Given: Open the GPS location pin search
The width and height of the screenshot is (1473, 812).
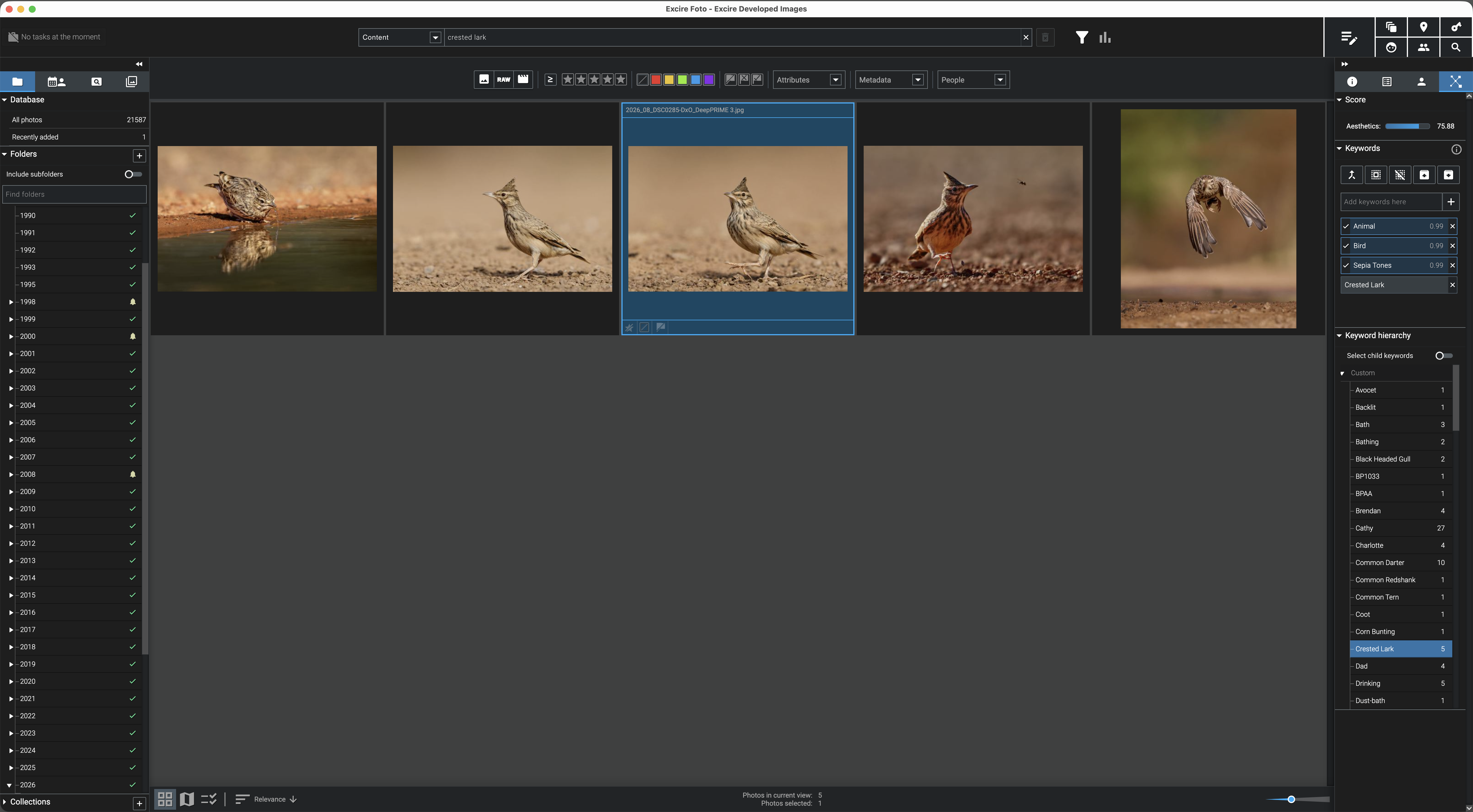Looking at the screenshot, I should tap(1423, 27).
